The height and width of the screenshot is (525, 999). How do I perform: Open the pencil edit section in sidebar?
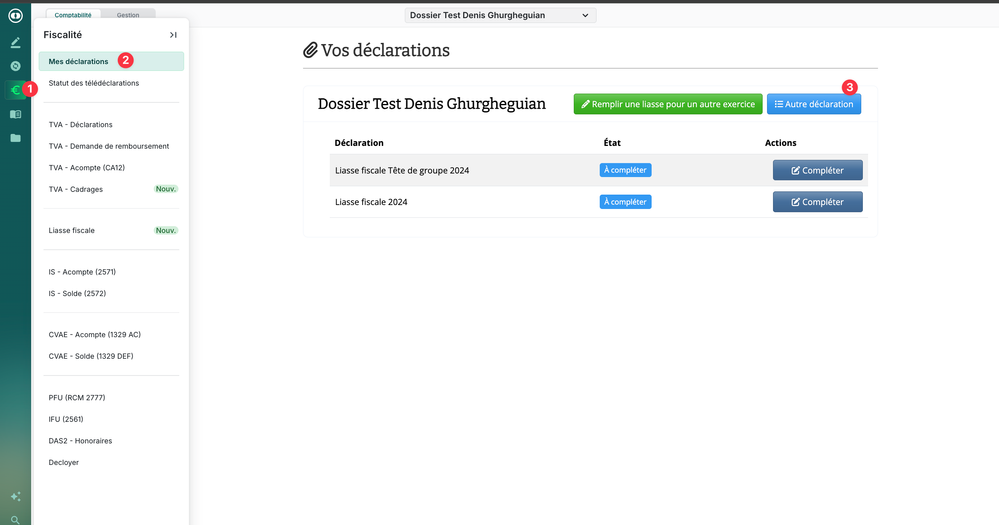tap(15, 43)
